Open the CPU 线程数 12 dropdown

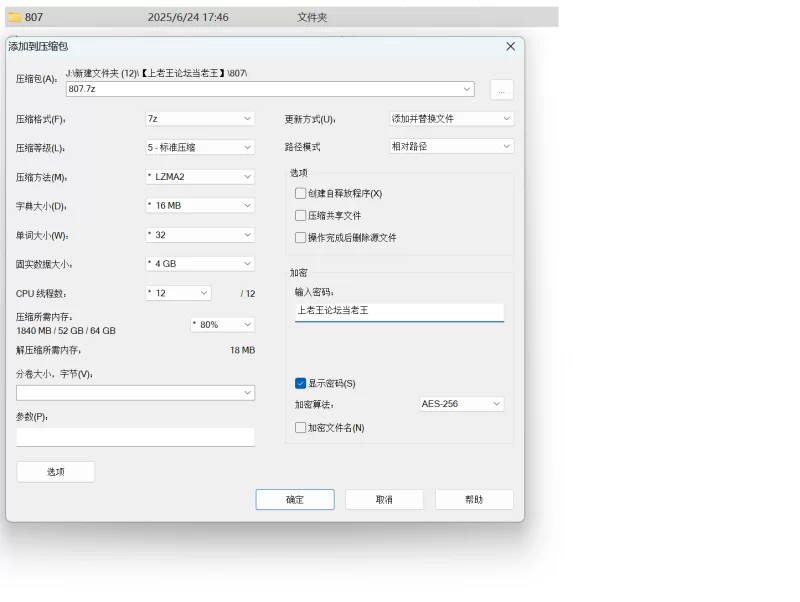(x=178, y=293)
